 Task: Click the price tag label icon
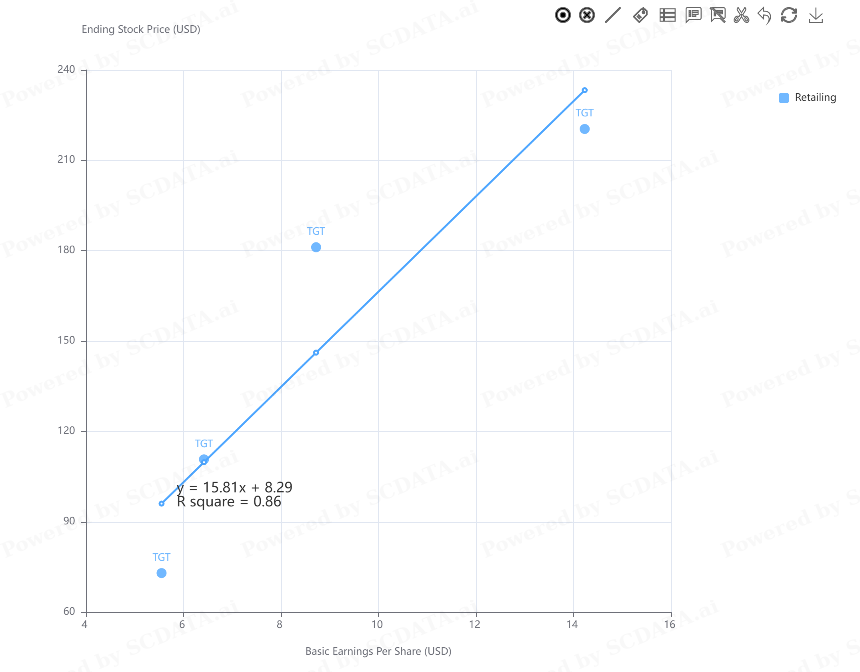pos(641,15)
